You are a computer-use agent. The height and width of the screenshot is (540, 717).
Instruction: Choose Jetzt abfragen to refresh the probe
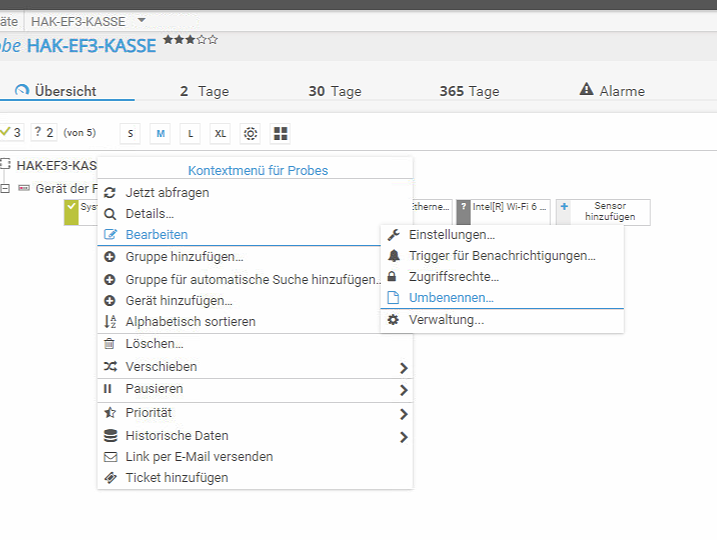[167, 192]
